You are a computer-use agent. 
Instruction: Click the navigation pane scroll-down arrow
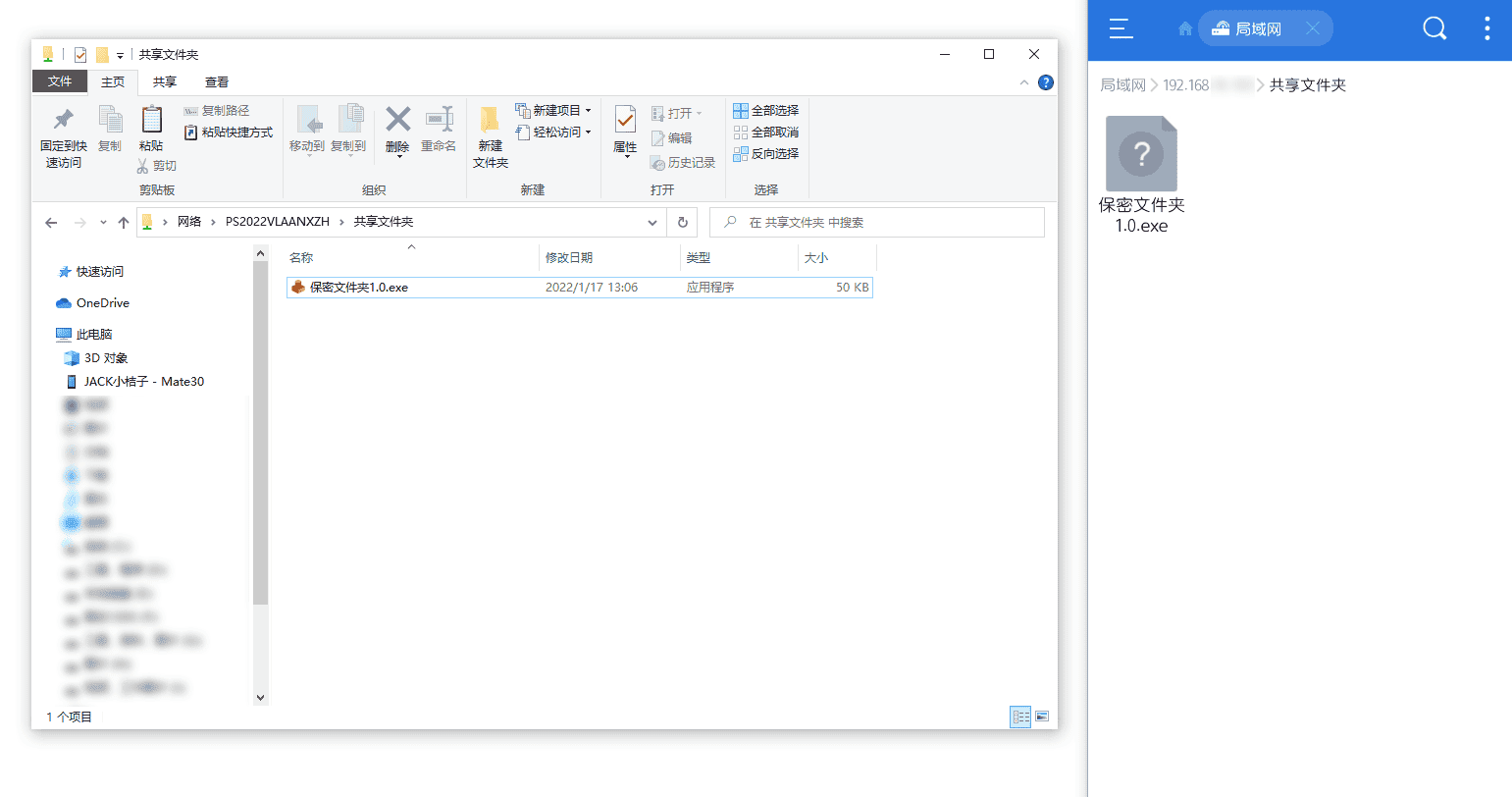click(260, 698)
